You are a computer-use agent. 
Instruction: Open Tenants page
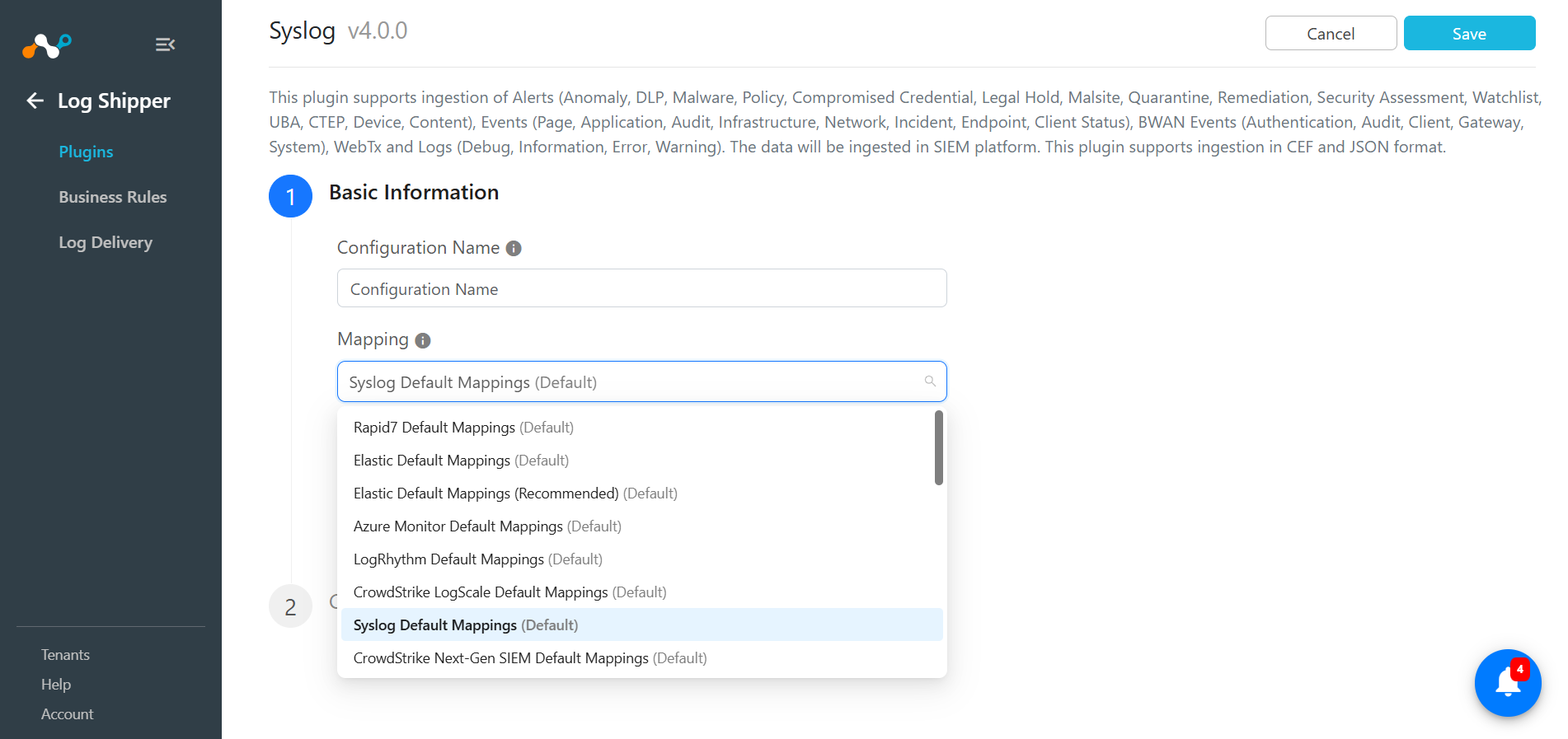[65, 655]
